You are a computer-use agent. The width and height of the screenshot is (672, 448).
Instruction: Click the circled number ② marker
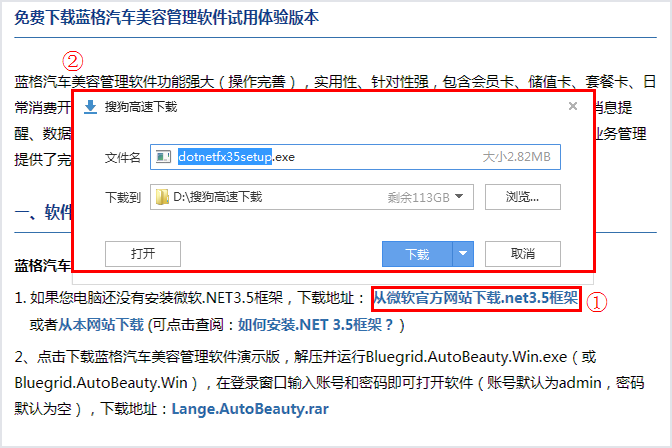pyautogui.click(x=73, y=59)
